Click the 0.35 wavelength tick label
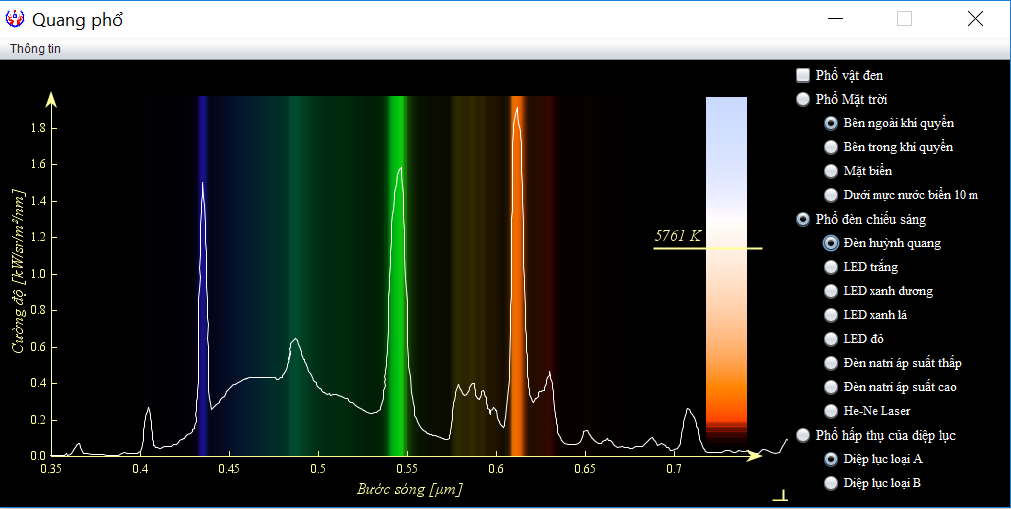Viewport: 1011px width, 509px height. click(51, 469)
